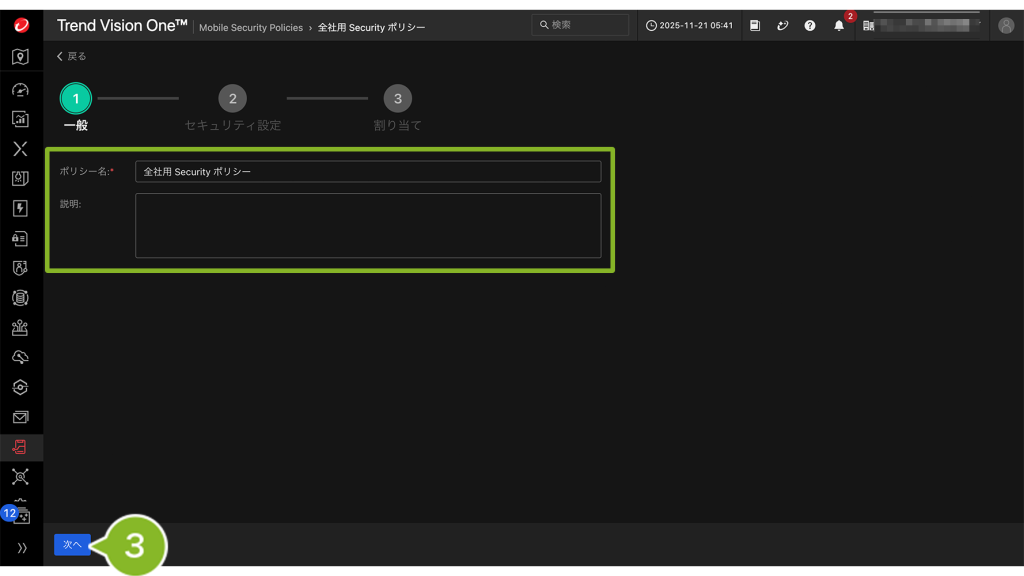The width and height of the screenshot is (1024, 576).
Task: Click the map pin sidebar icon
Action: tap(21, 57)
